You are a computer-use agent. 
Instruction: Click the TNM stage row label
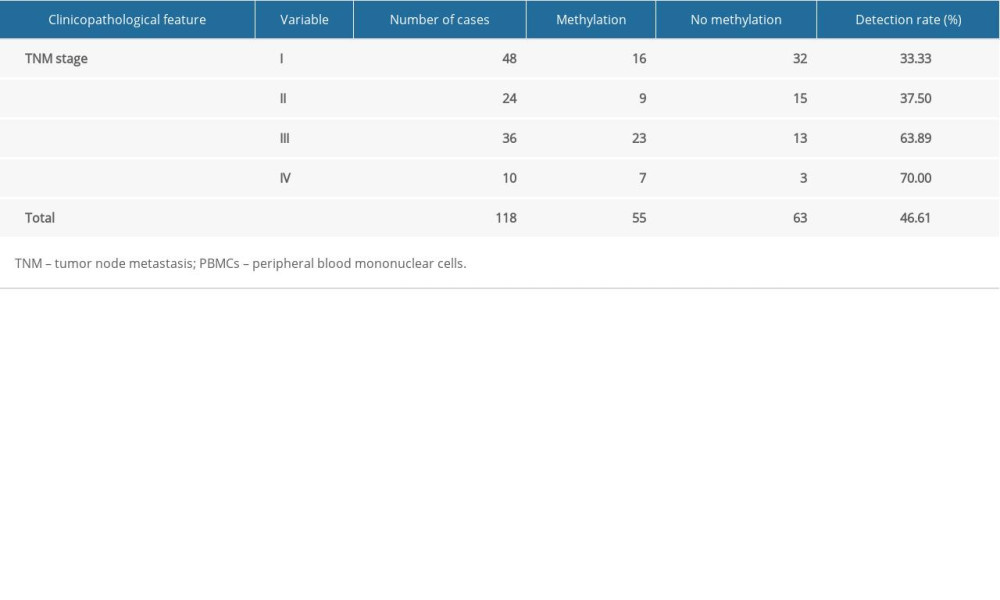click(x=56, y=59)
